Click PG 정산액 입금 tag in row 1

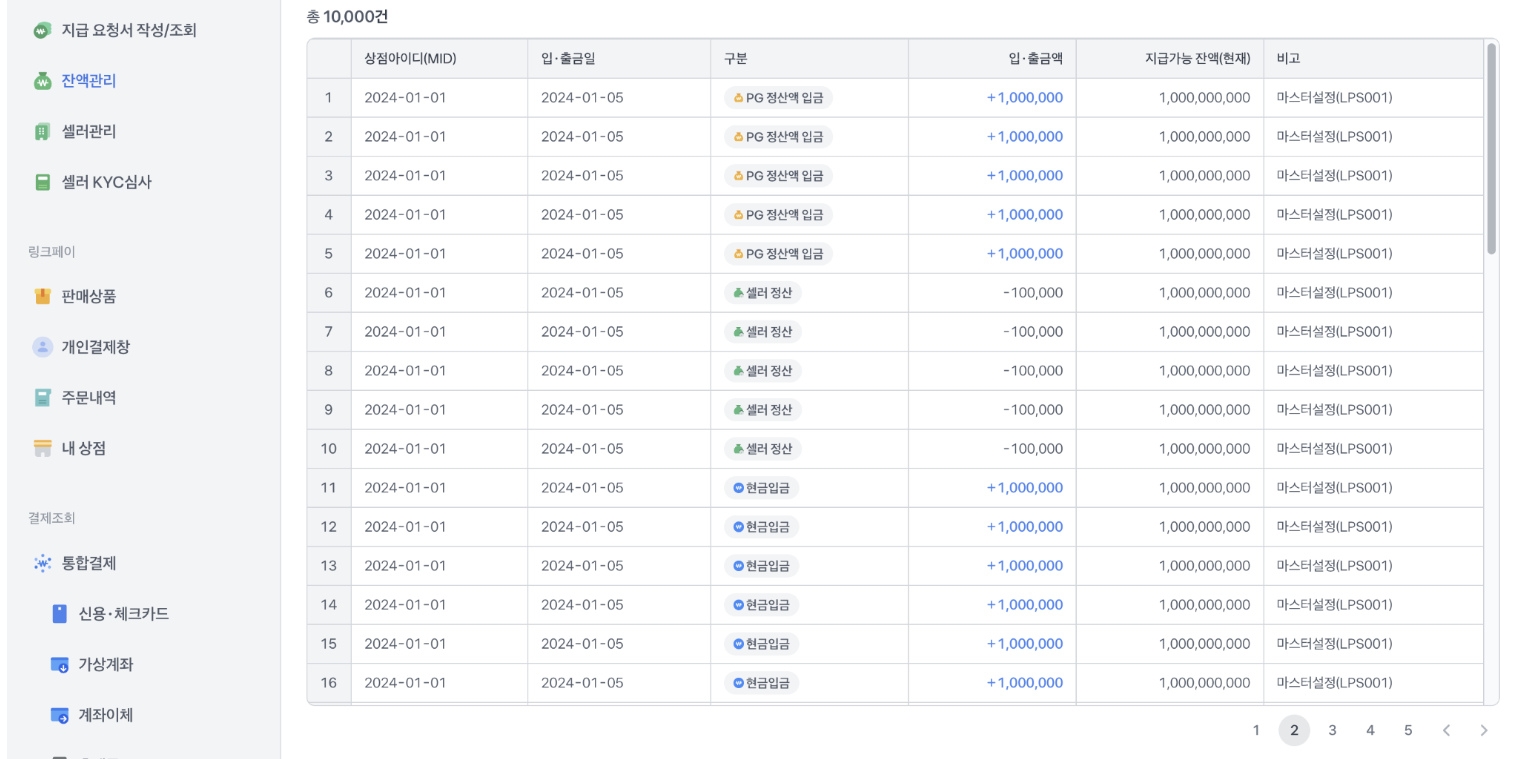pos(778,98)
